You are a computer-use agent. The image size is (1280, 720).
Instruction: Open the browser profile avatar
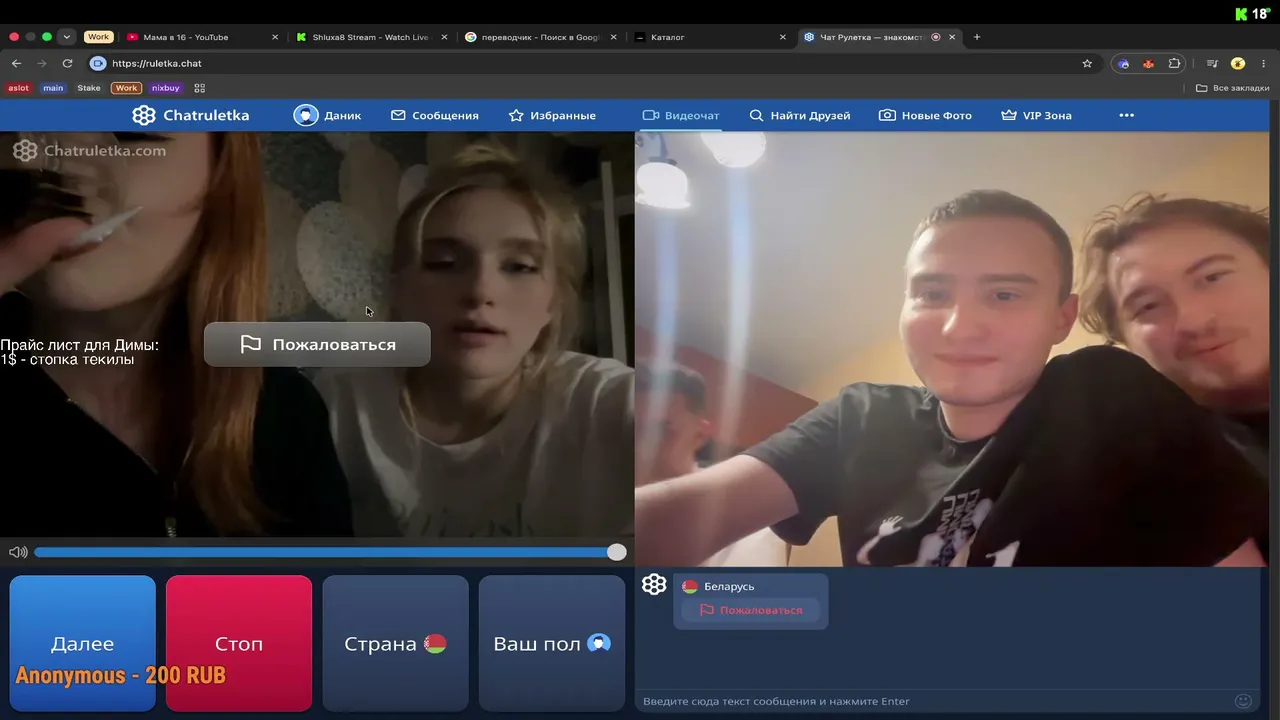(x=1238, y=63)
